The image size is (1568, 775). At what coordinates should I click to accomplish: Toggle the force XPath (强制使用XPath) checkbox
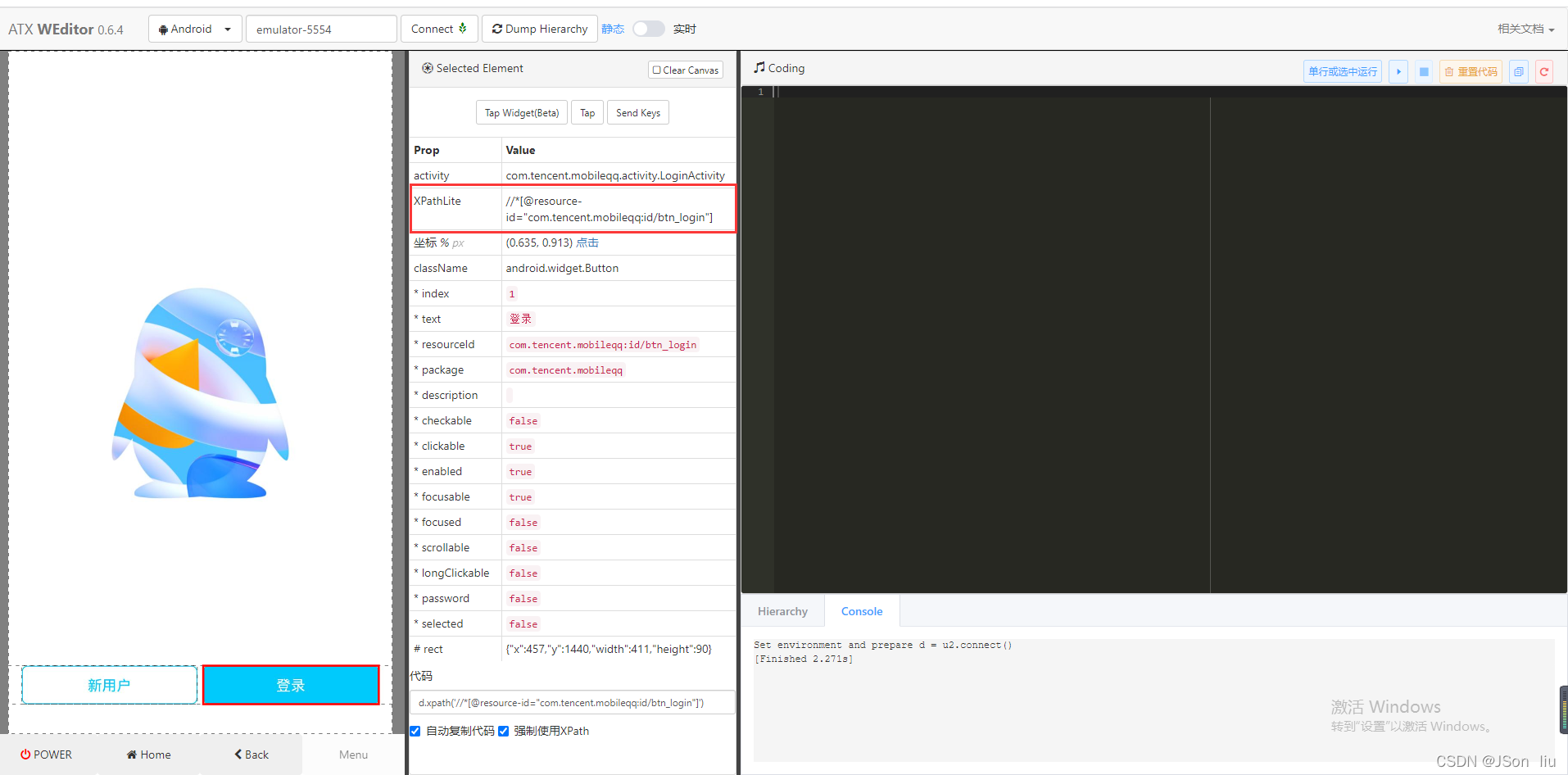point(503,731)
